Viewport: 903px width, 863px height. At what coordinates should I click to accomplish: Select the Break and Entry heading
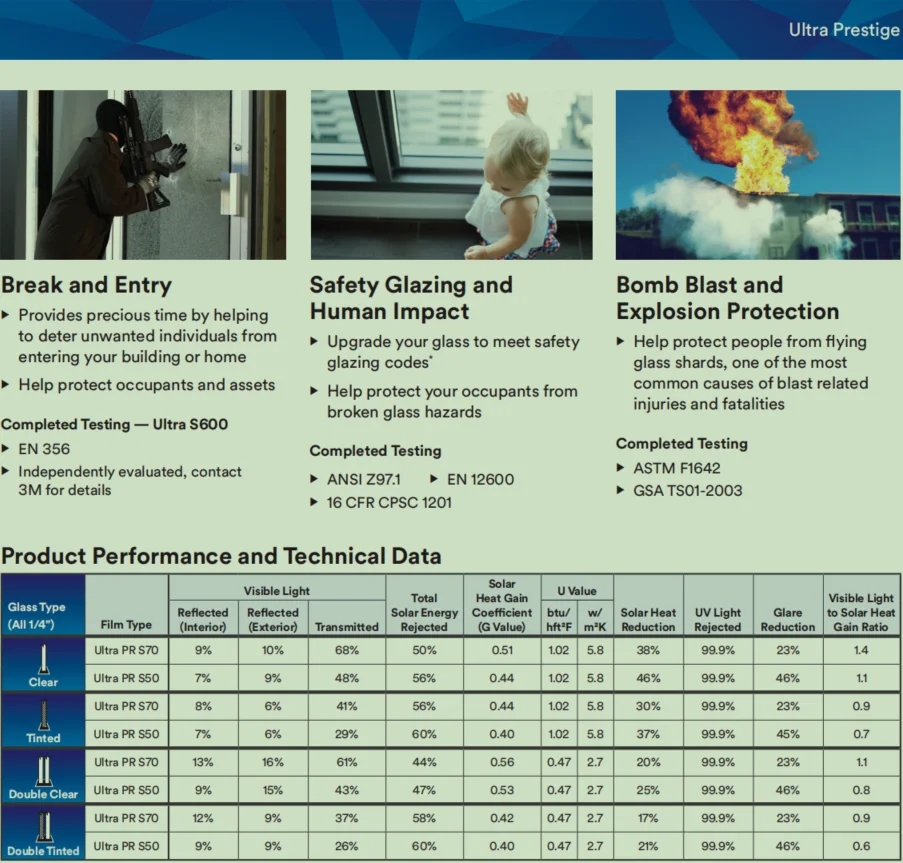pyautogui.click(x=86, y=285)
